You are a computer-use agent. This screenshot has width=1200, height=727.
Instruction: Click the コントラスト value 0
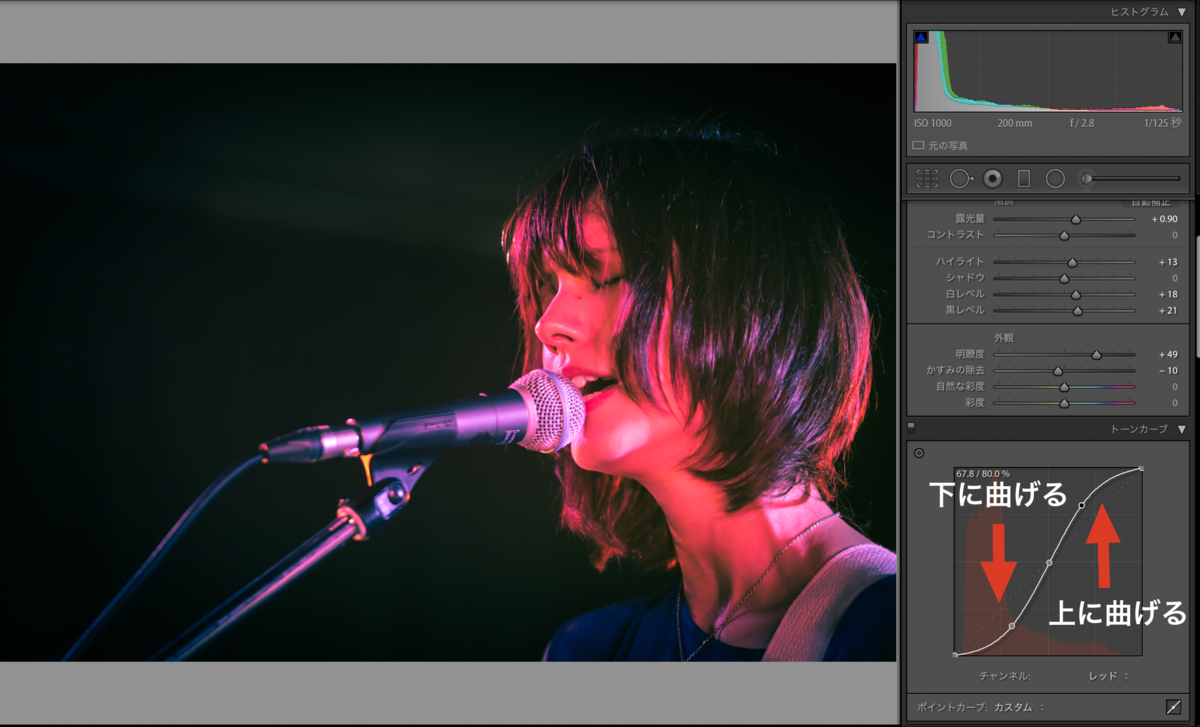[1176, 235]
